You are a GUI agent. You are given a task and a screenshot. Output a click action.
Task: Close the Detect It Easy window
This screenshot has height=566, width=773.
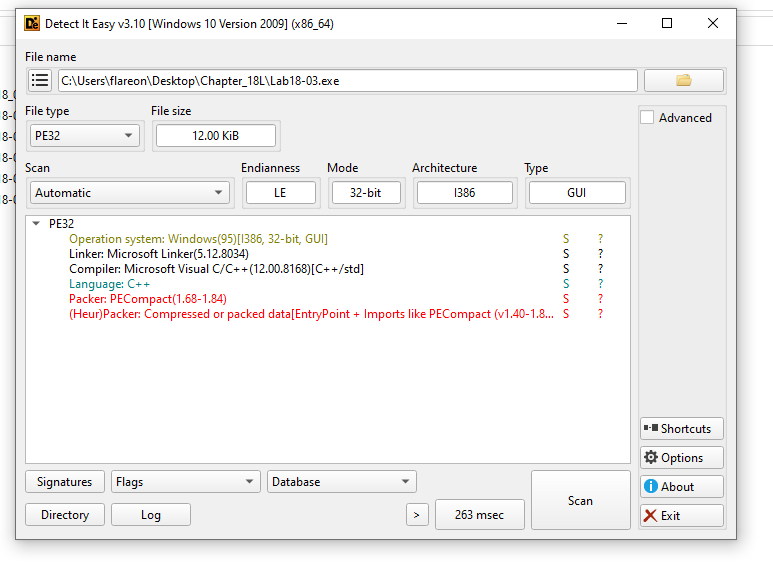click(713, 23)
